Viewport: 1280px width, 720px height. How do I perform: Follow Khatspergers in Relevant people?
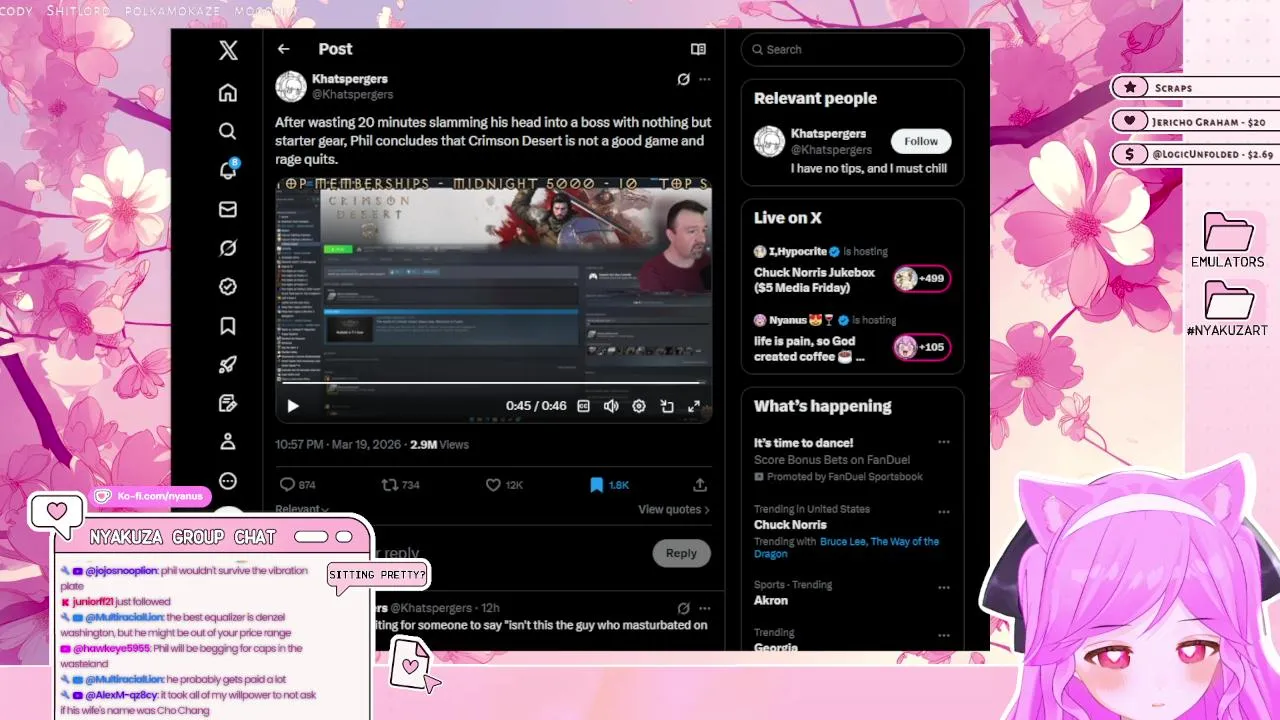921,141
